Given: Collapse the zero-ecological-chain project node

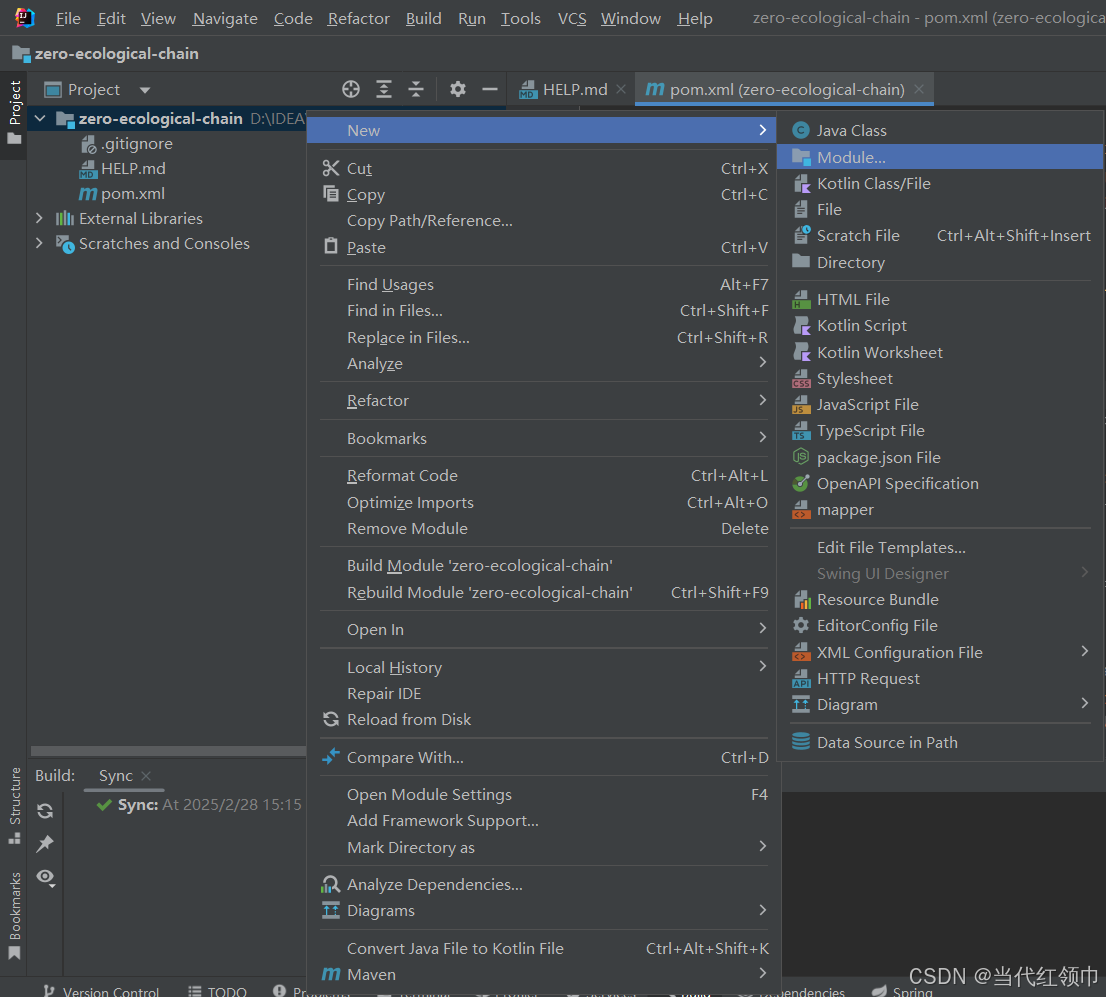Looking at the screenshot, I should [40, 119].
